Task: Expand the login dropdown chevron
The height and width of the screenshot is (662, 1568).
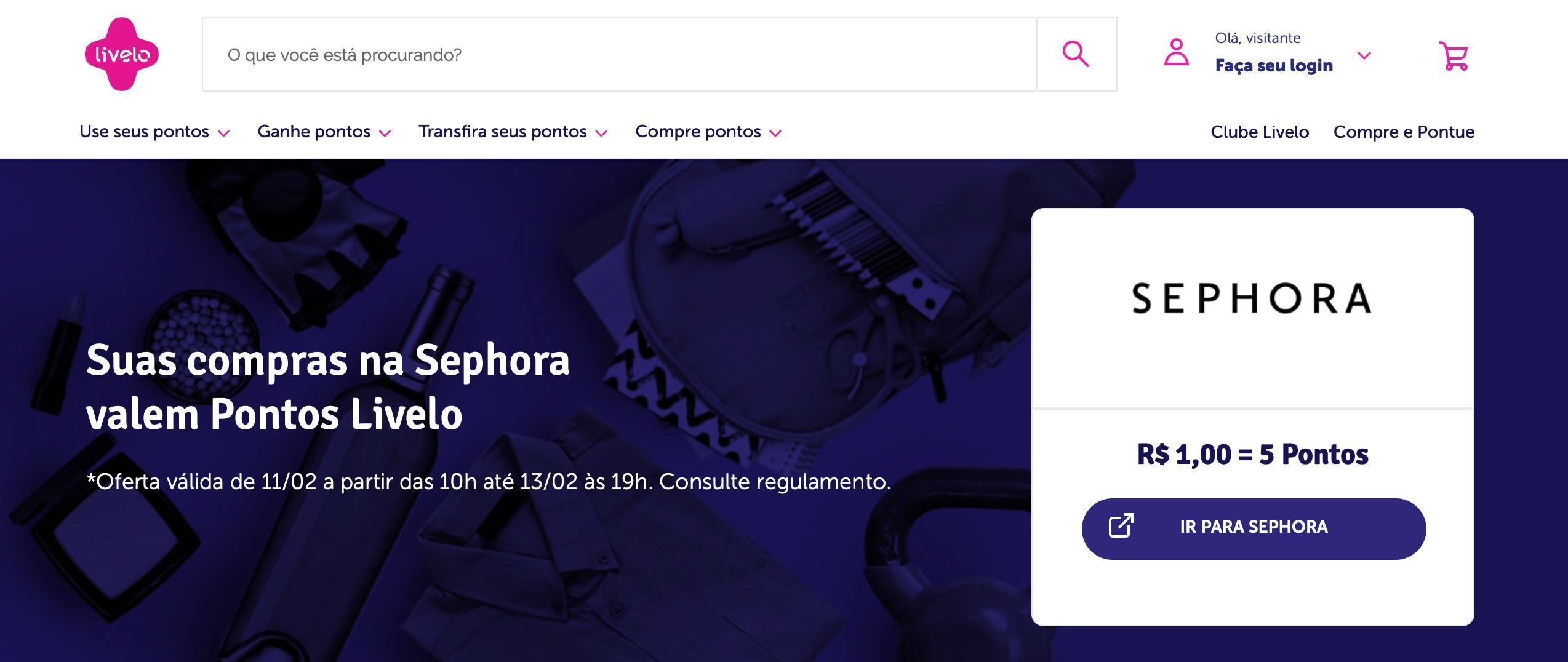Action: click(1364, 55)
